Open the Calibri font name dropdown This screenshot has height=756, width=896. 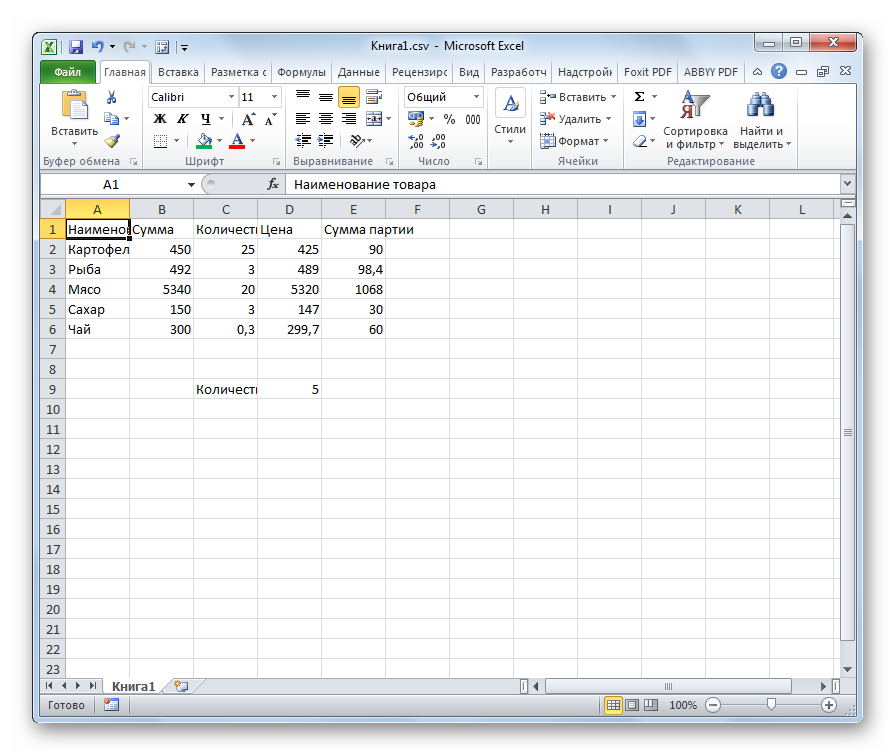pyautogui.click(x=231, y=97)
